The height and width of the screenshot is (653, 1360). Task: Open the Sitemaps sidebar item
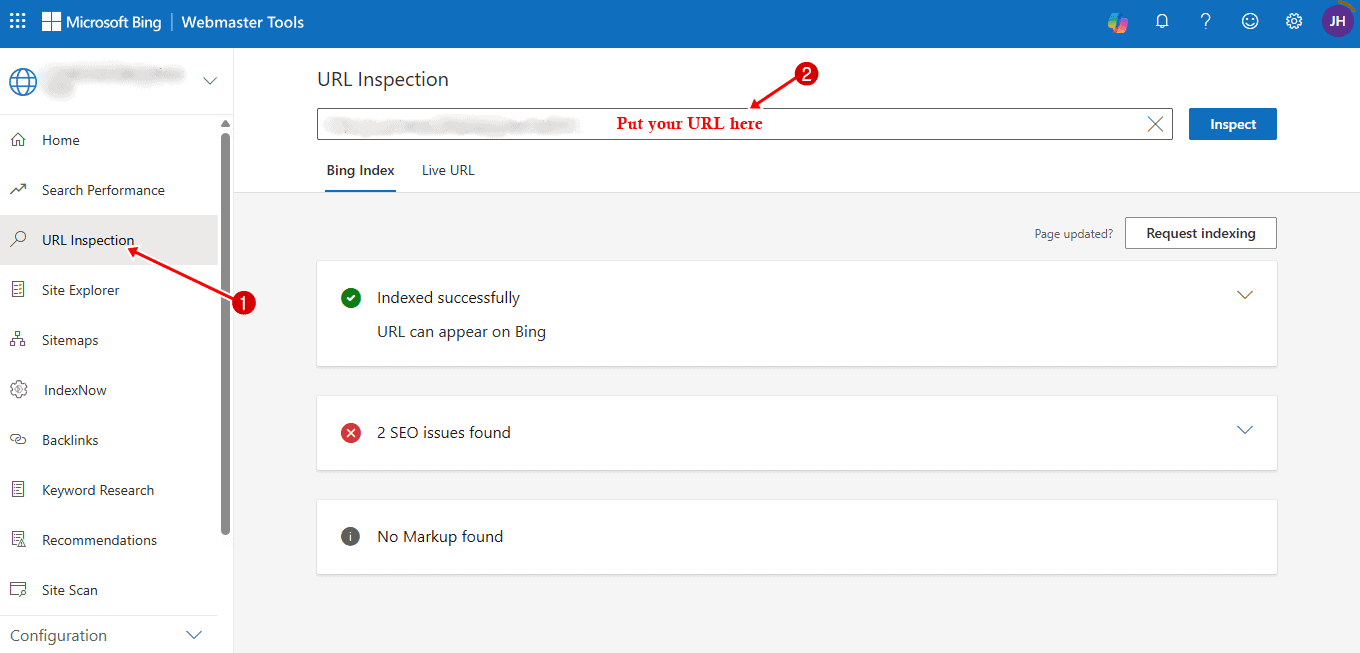(70, 340)
